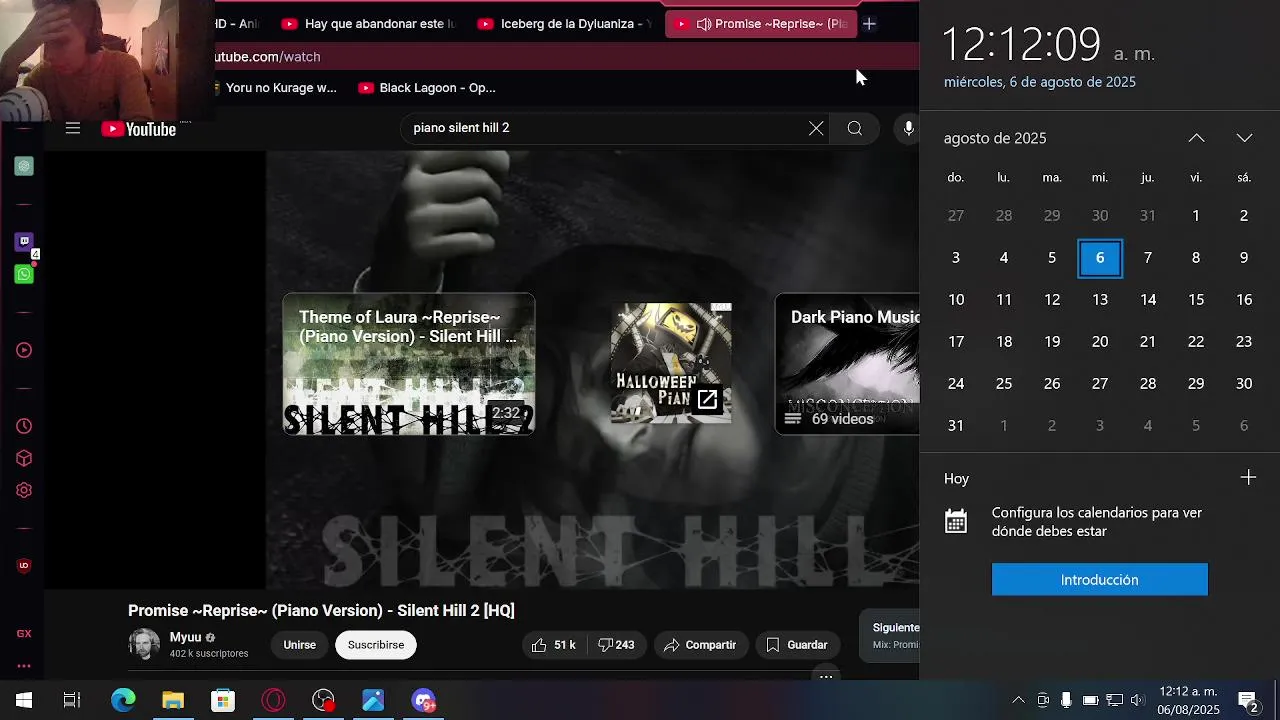
Task: Open Opera settings gear in sidebar
Action: pos(24,490)
